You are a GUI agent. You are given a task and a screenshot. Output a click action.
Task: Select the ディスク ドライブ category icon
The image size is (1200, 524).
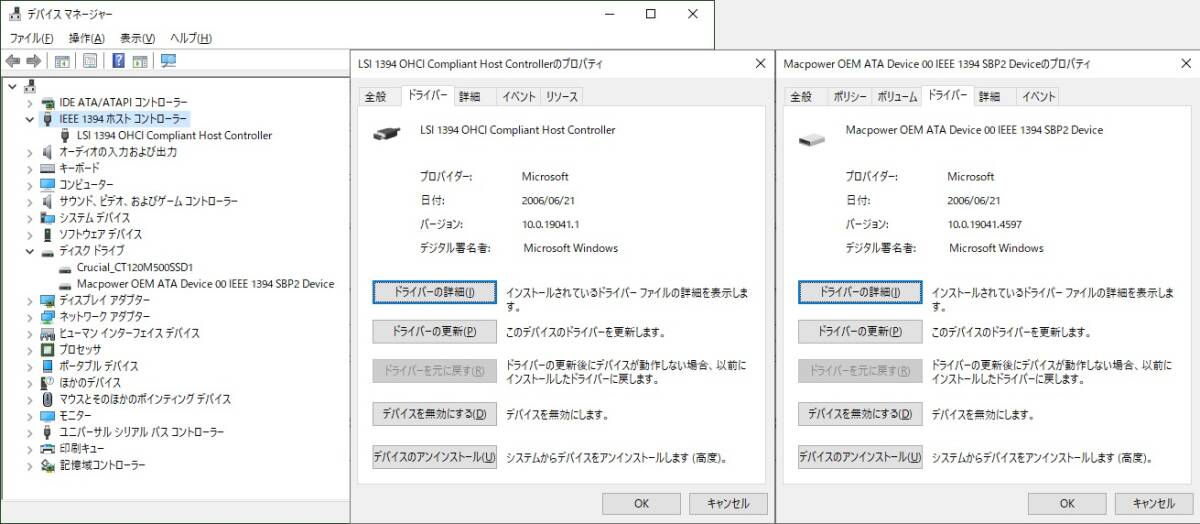coord(47,251)
